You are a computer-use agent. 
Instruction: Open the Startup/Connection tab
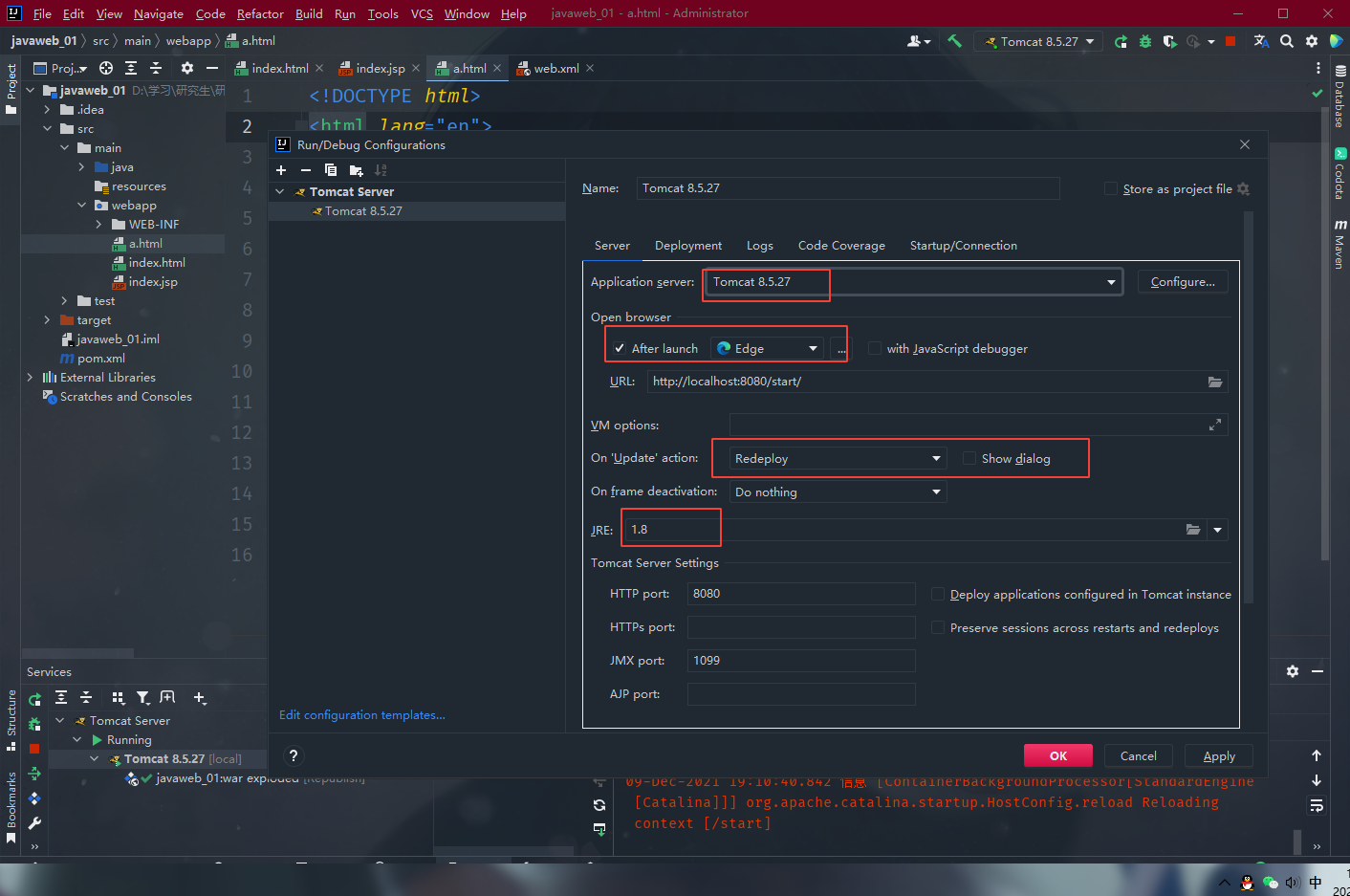click(964, 246)
